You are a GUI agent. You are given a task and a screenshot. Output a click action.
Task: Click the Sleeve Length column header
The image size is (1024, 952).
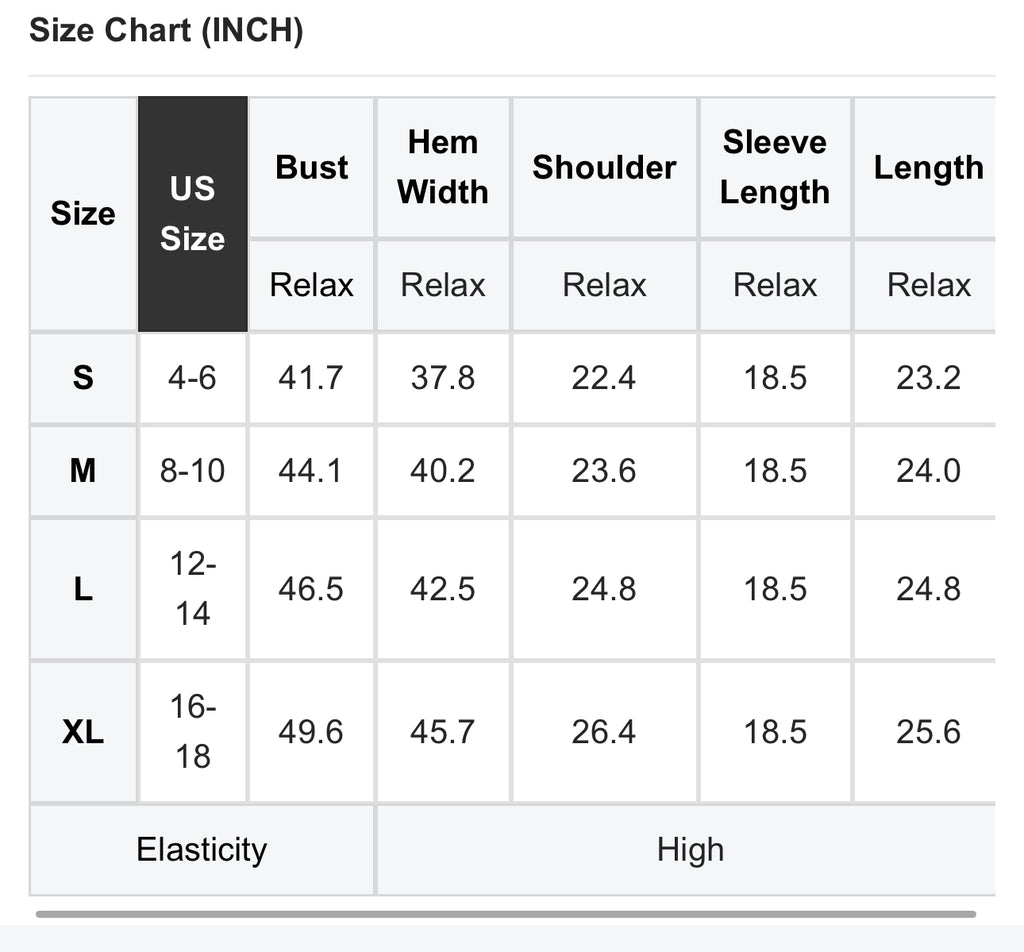(x=775, y=167)
